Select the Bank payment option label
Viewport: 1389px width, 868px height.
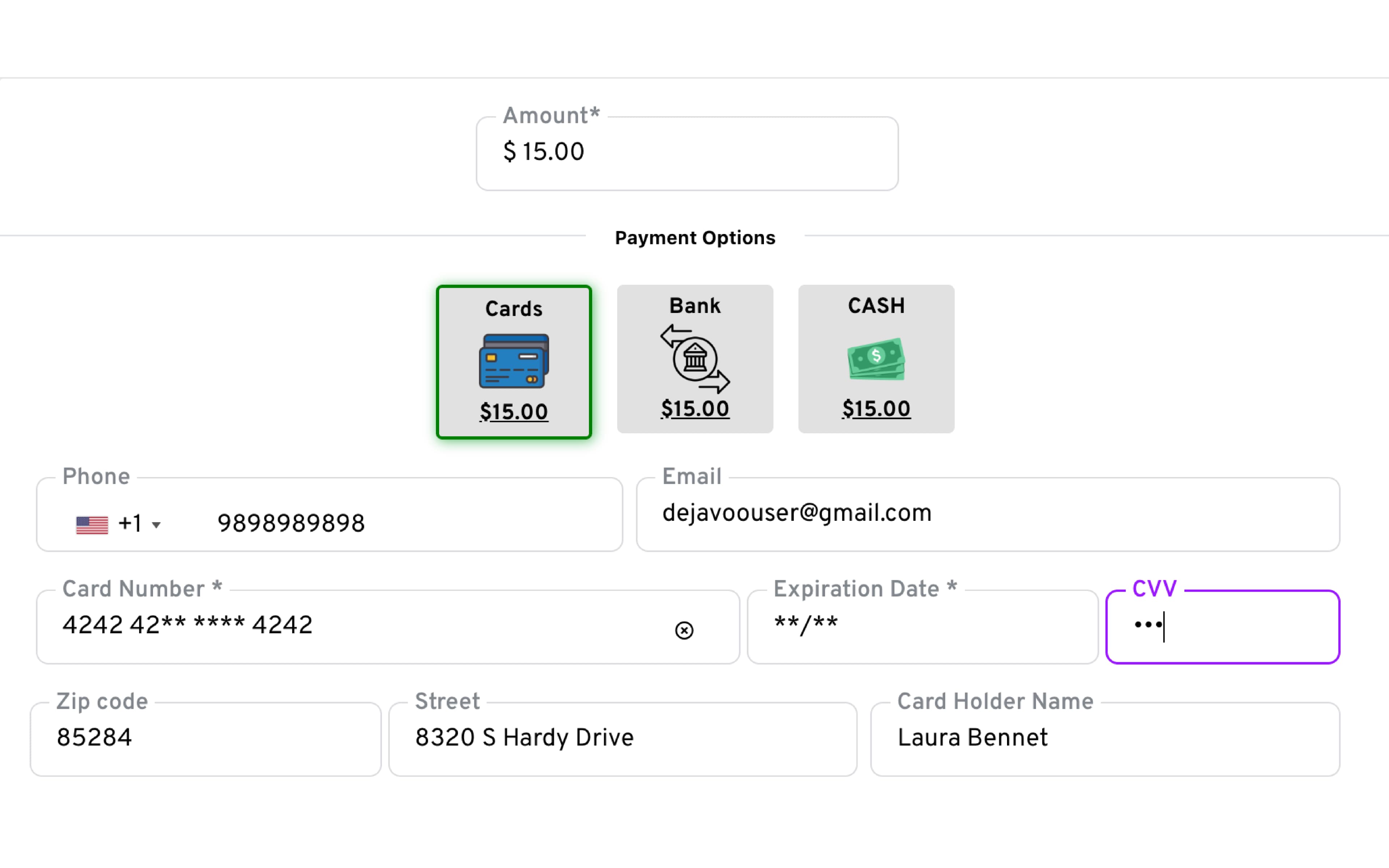(x=694, y=306)
